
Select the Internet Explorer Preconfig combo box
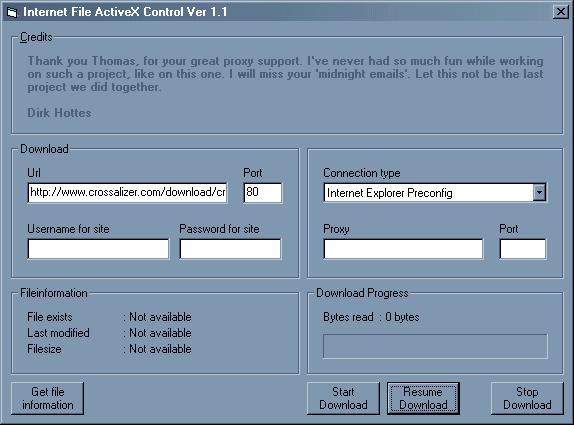click(435, 193)
